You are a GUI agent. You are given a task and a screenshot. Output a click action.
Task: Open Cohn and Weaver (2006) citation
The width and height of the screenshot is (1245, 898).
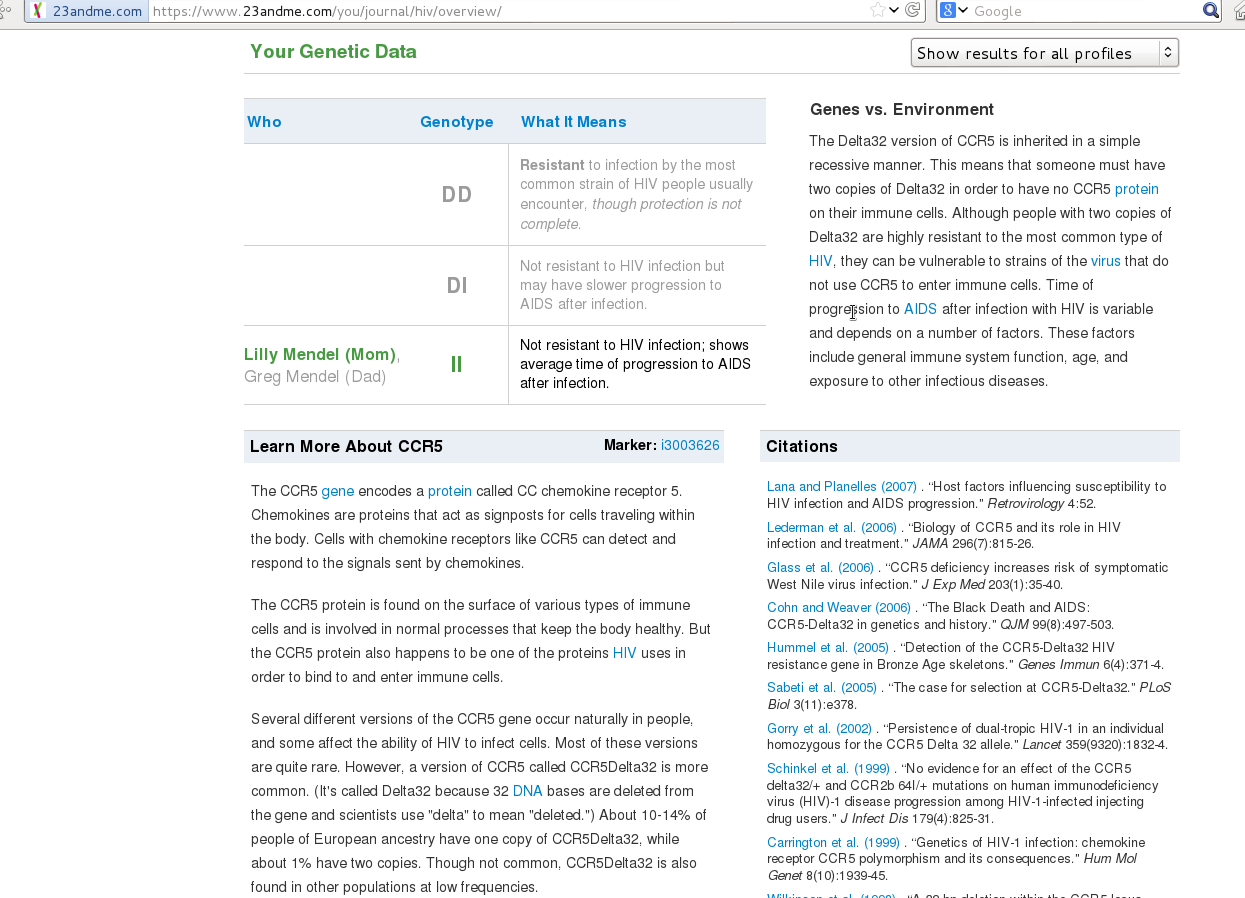(x=839, y=608)
